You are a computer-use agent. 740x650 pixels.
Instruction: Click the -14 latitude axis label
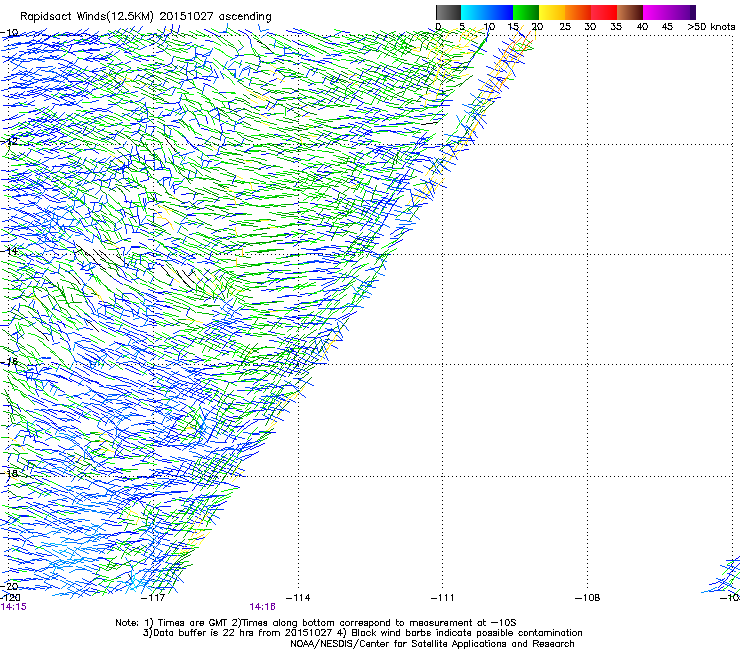tap(9, 251)
